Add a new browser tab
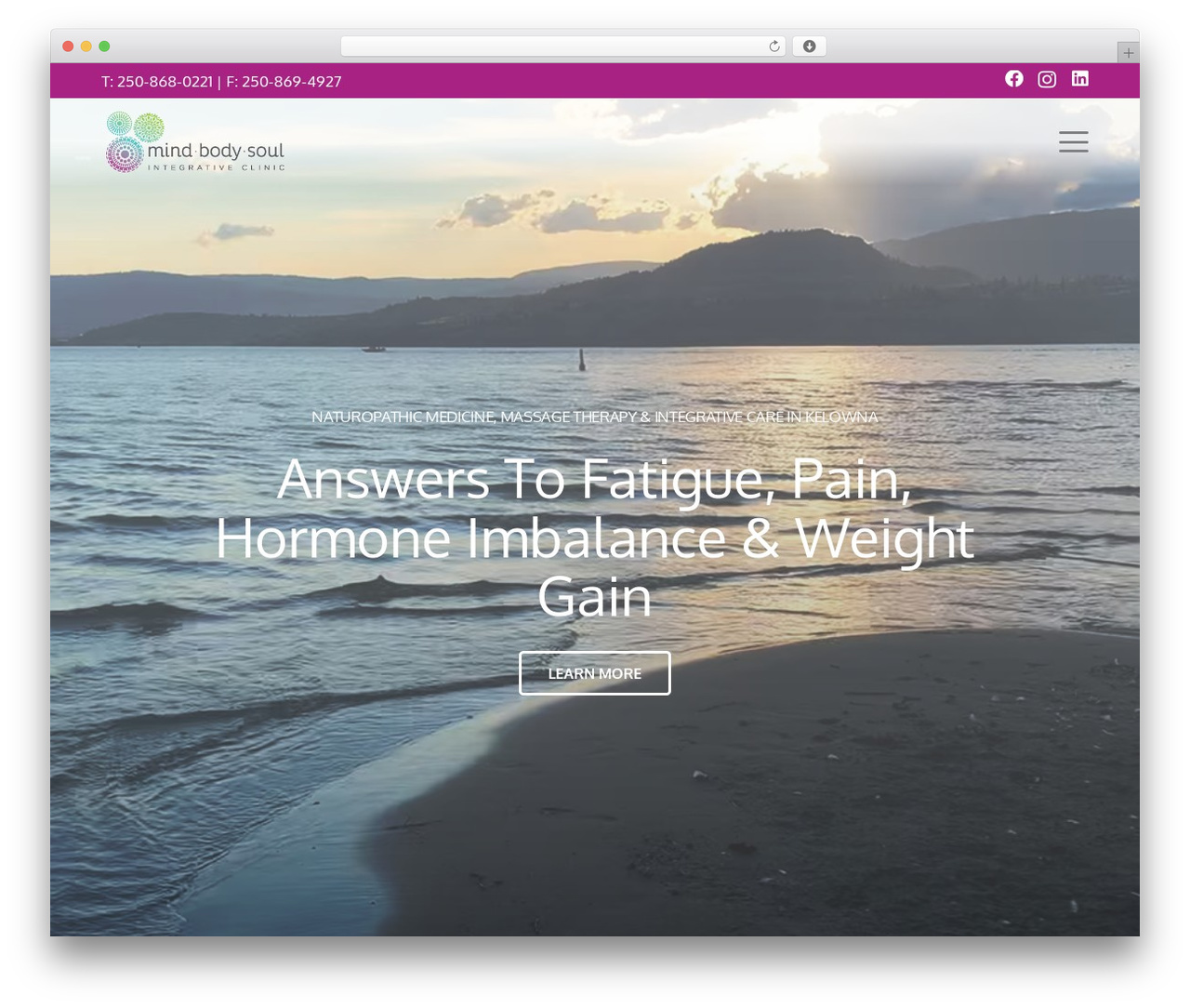 tap(1128, 53)
